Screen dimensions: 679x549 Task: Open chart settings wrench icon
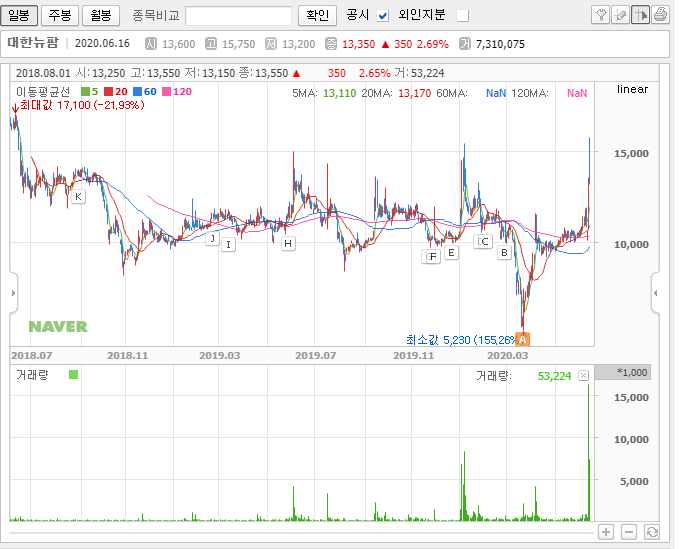click(x=600, y=15)
